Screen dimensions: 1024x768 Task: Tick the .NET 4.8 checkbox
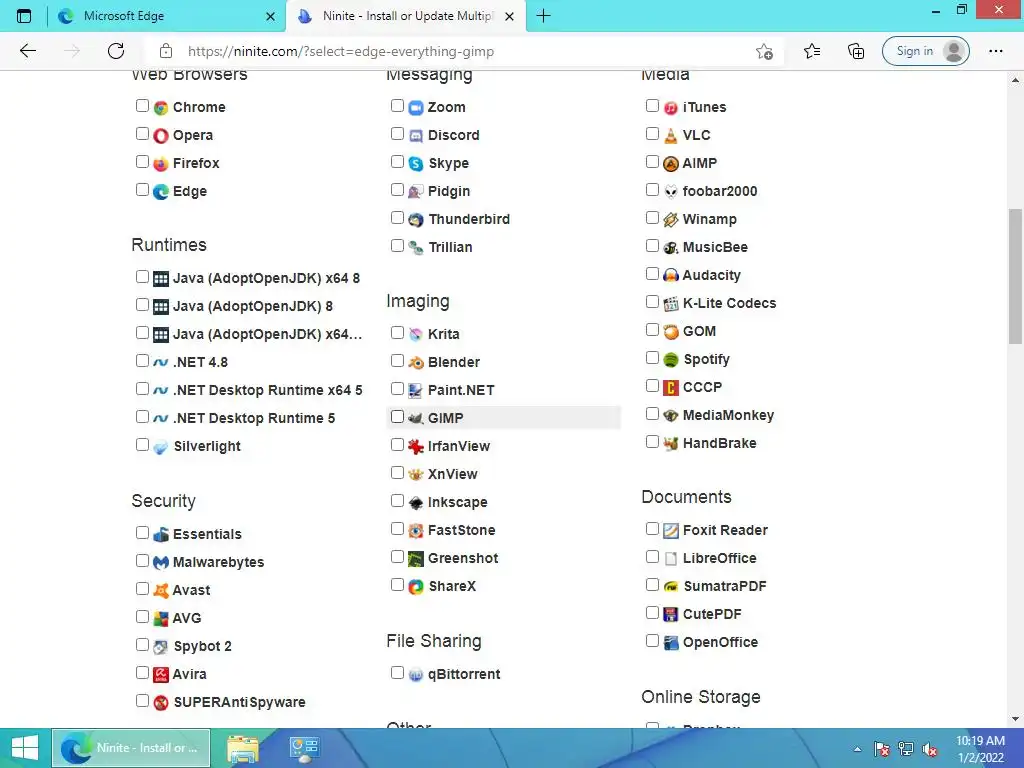142,360
